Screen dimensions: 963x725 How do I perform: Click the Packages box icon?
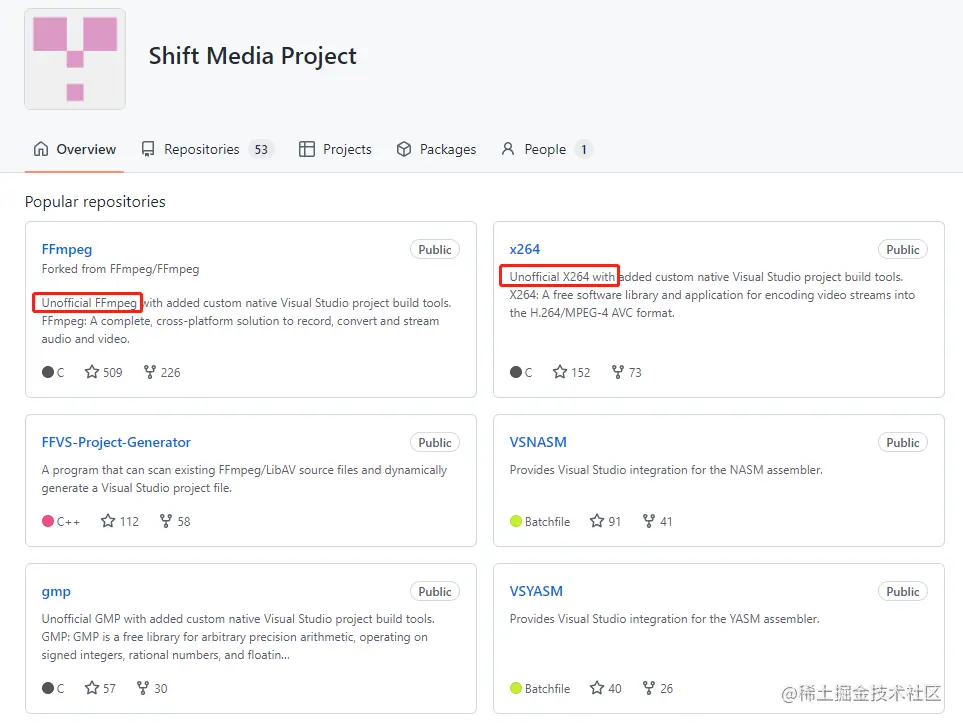404,149
